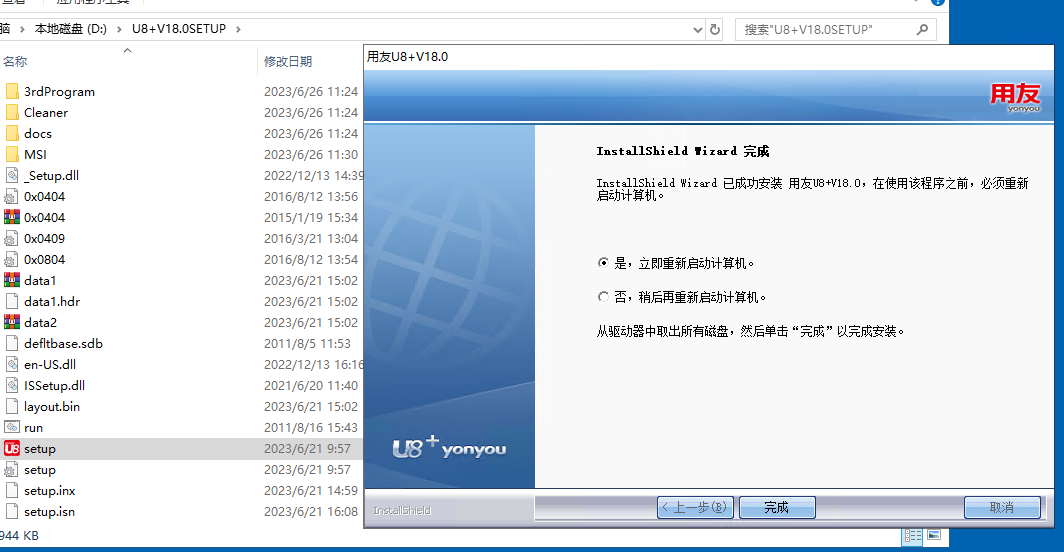
Task: Select the 0x0409 settings file icon
Action: (12, 238)
